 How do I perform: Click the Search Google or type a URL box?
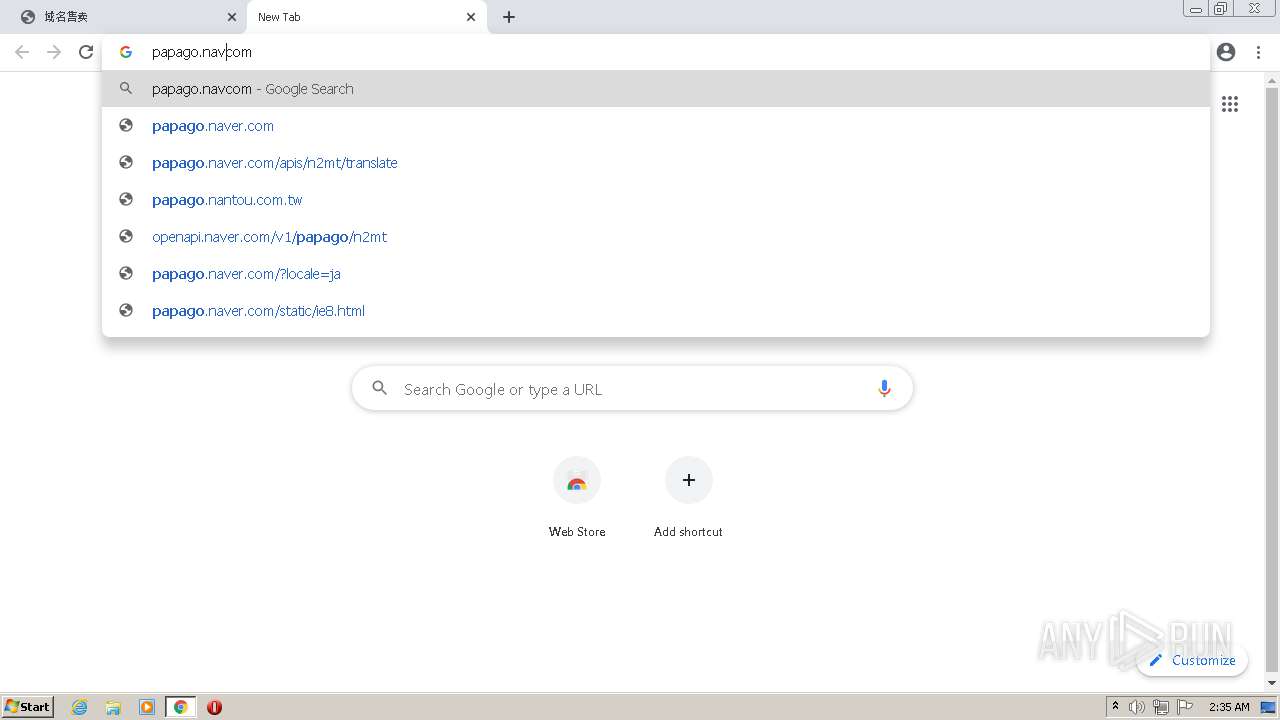coord(632,389)
